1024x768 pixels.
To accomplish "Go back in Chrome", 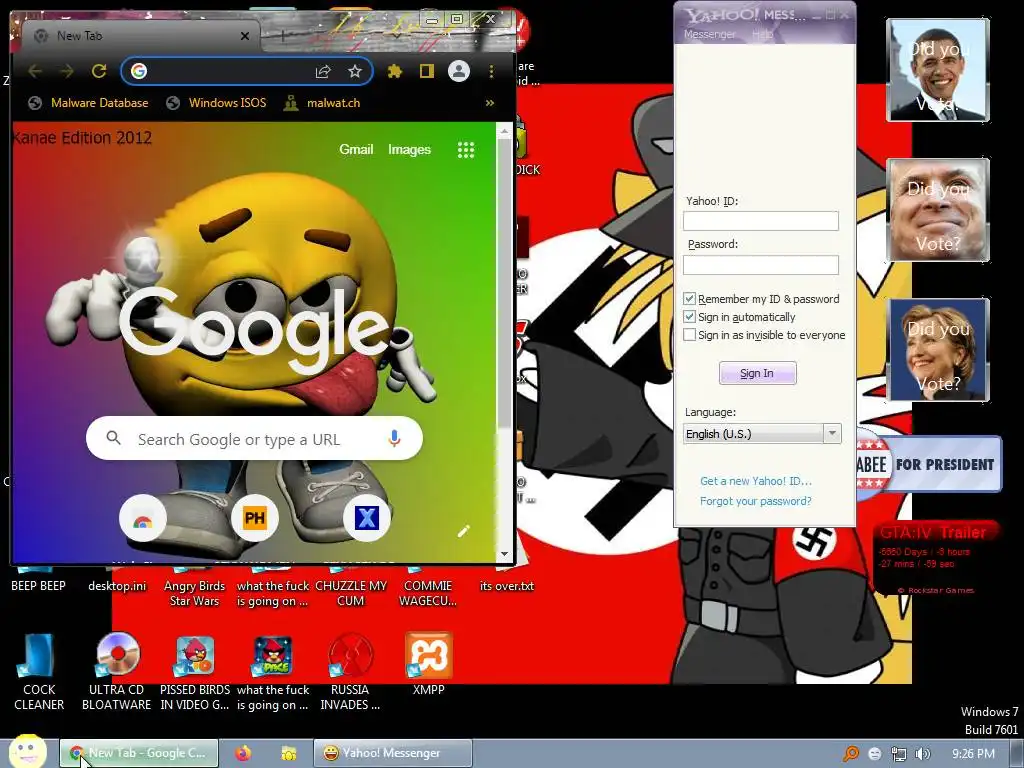I will (x=35, y=71).
